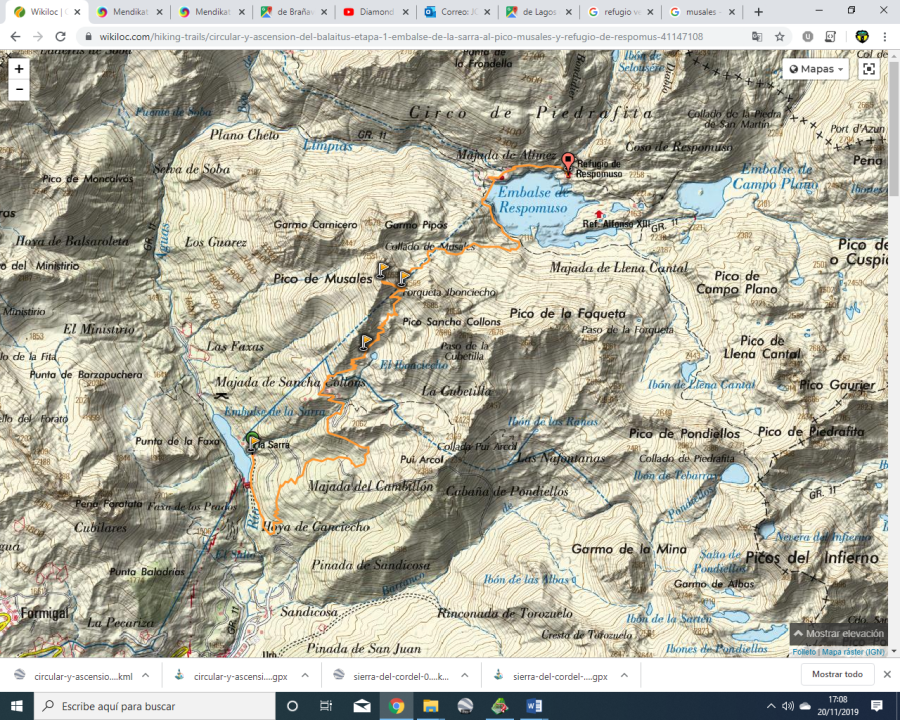Open the Mapas layer dropdown

click(817, 69)
